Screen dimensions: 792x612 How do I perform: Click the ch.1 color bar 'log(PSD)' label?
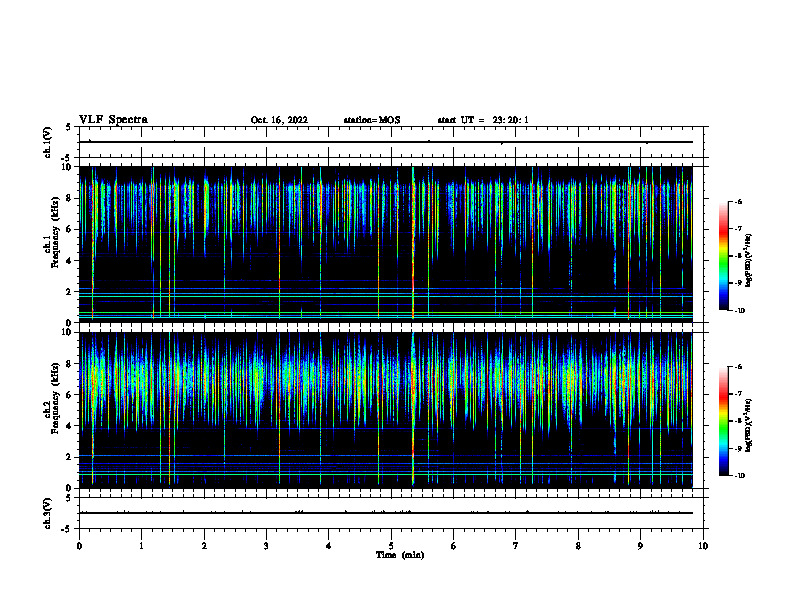coord(749,260)
